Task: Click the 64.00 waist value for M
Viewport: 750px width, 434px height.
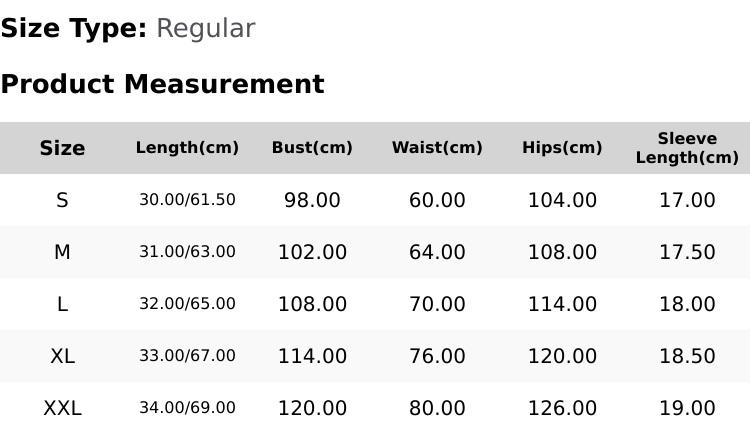Action: pyautogui.click(x=437, y=252)
